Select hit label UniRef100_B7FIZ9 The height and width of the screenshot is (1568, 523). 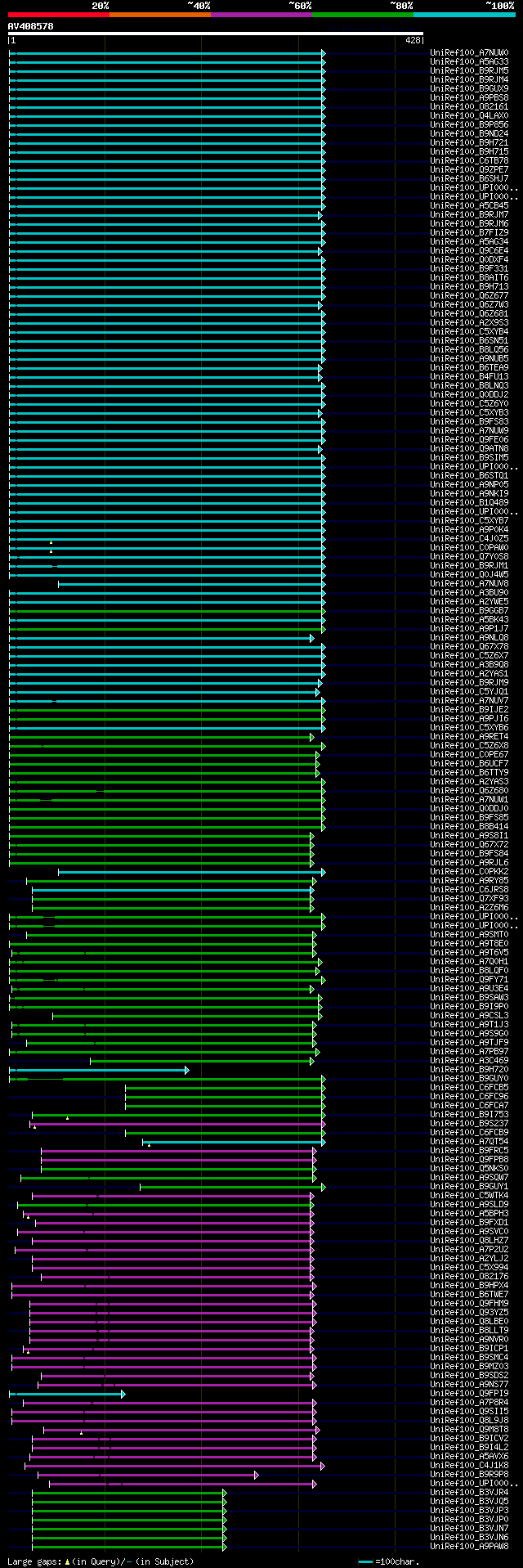[469, 232]
